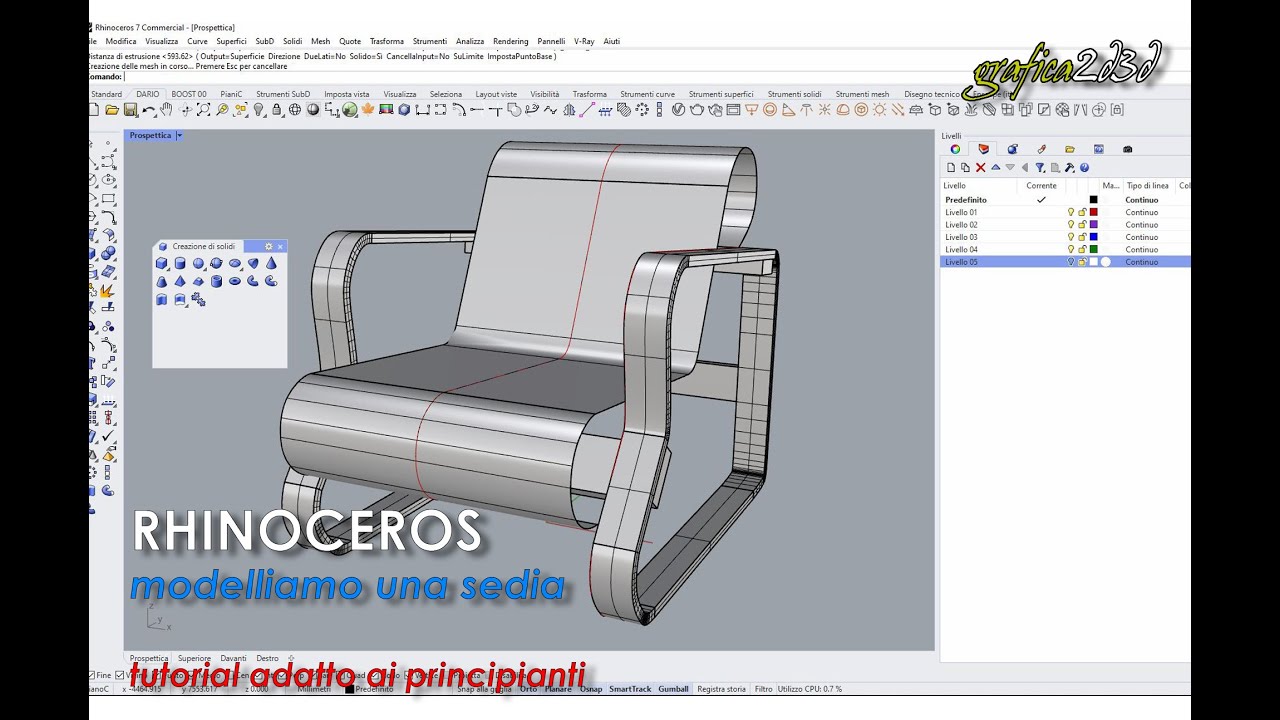Open Creazione di solidi gear options
Screen dimensions: 1280x720
click(268, 246)
